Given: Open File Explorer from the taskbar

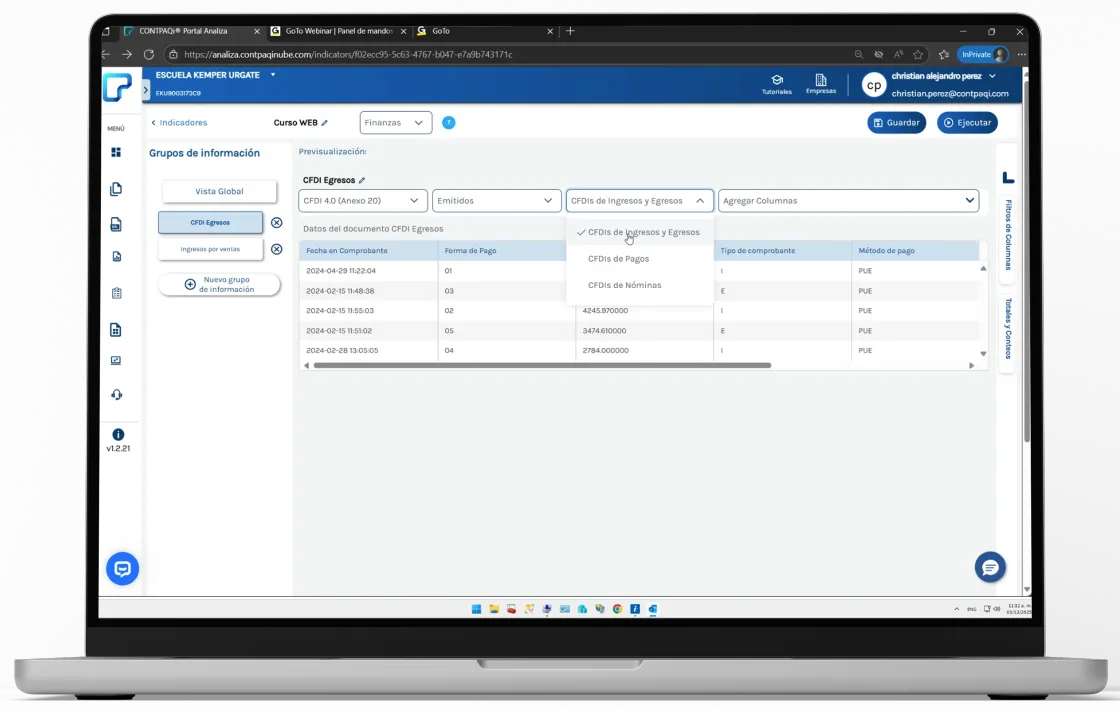Looking at the screenshot, I should [494, 609].
